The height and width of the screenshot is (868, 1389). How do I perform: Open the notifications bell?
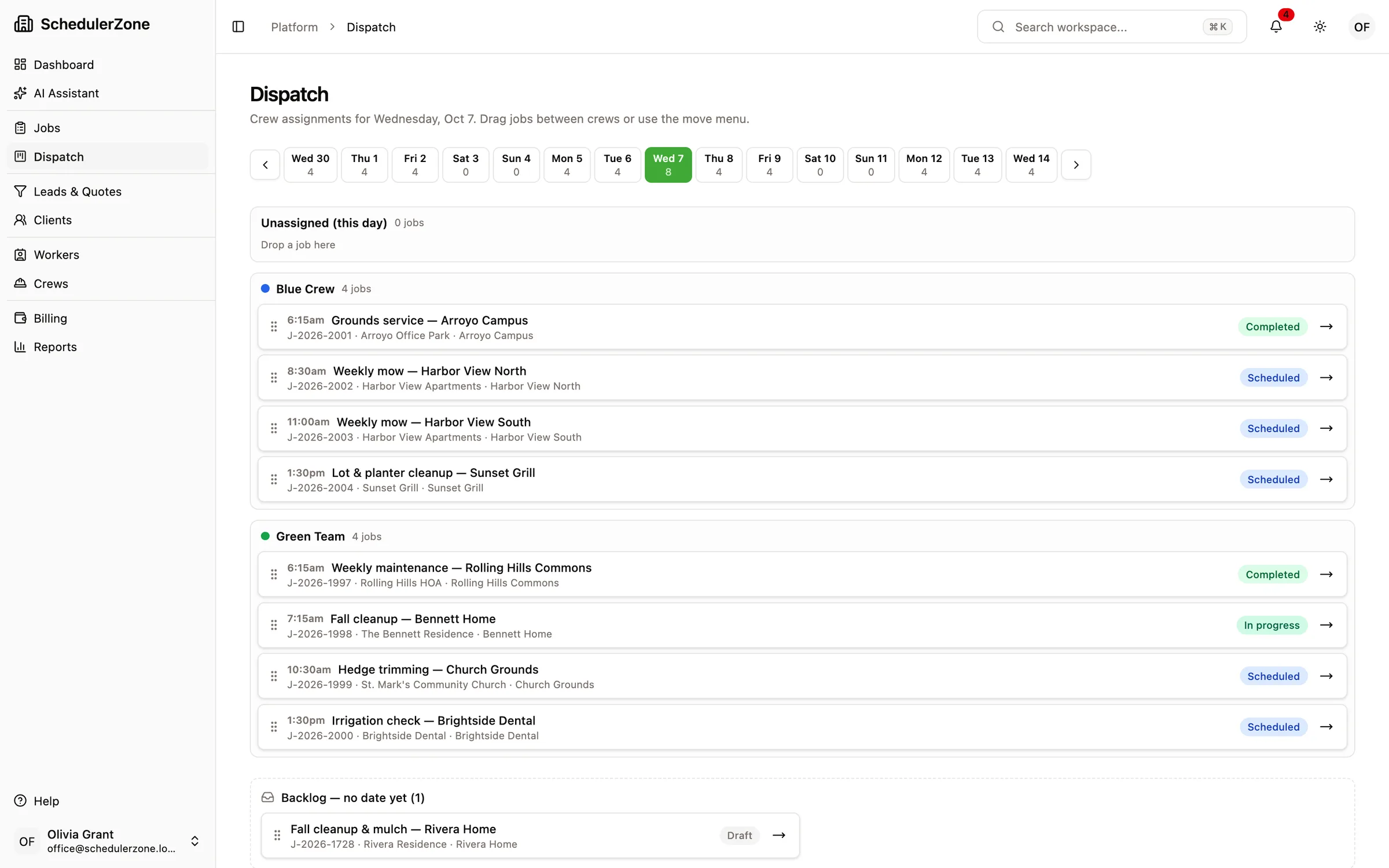click(1276, 27)
